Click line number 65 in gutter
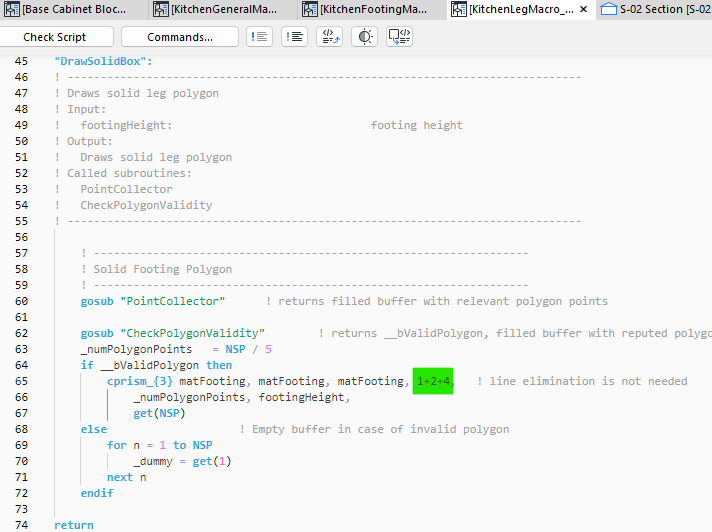Screen dimensions: 712x532 [x=21, y=381]
